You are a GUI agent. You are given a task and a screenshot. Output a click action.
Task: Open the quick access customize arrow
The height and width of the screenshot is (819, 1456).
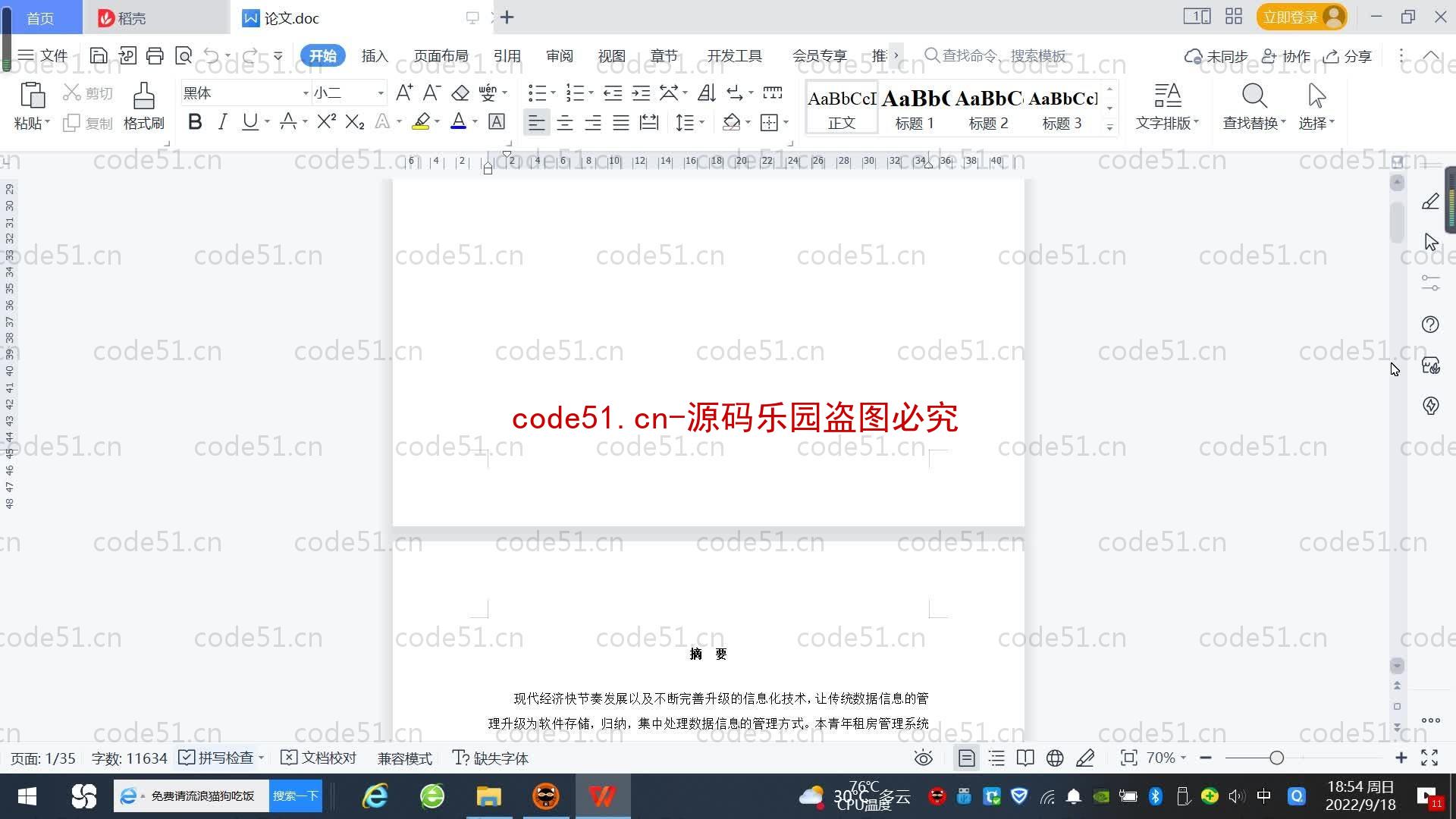click(278, 55)
